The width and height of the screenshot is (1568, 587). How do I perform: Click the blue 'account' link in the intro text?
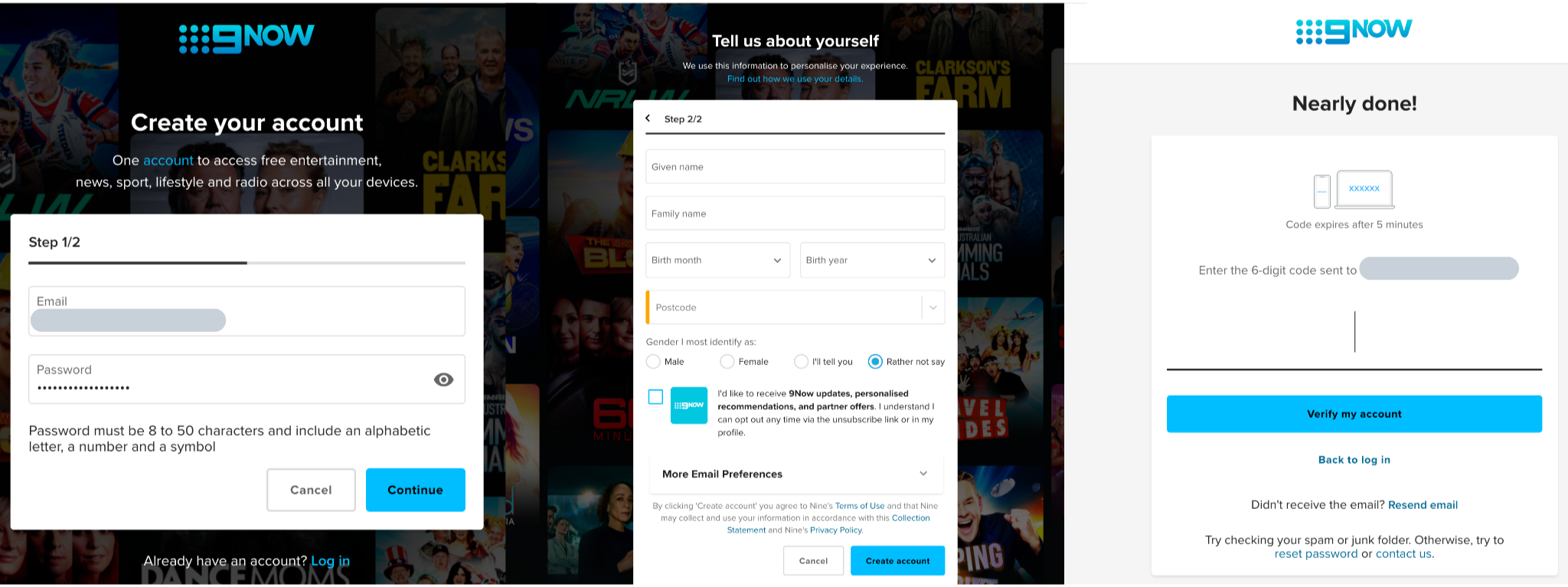click(168, 161)
